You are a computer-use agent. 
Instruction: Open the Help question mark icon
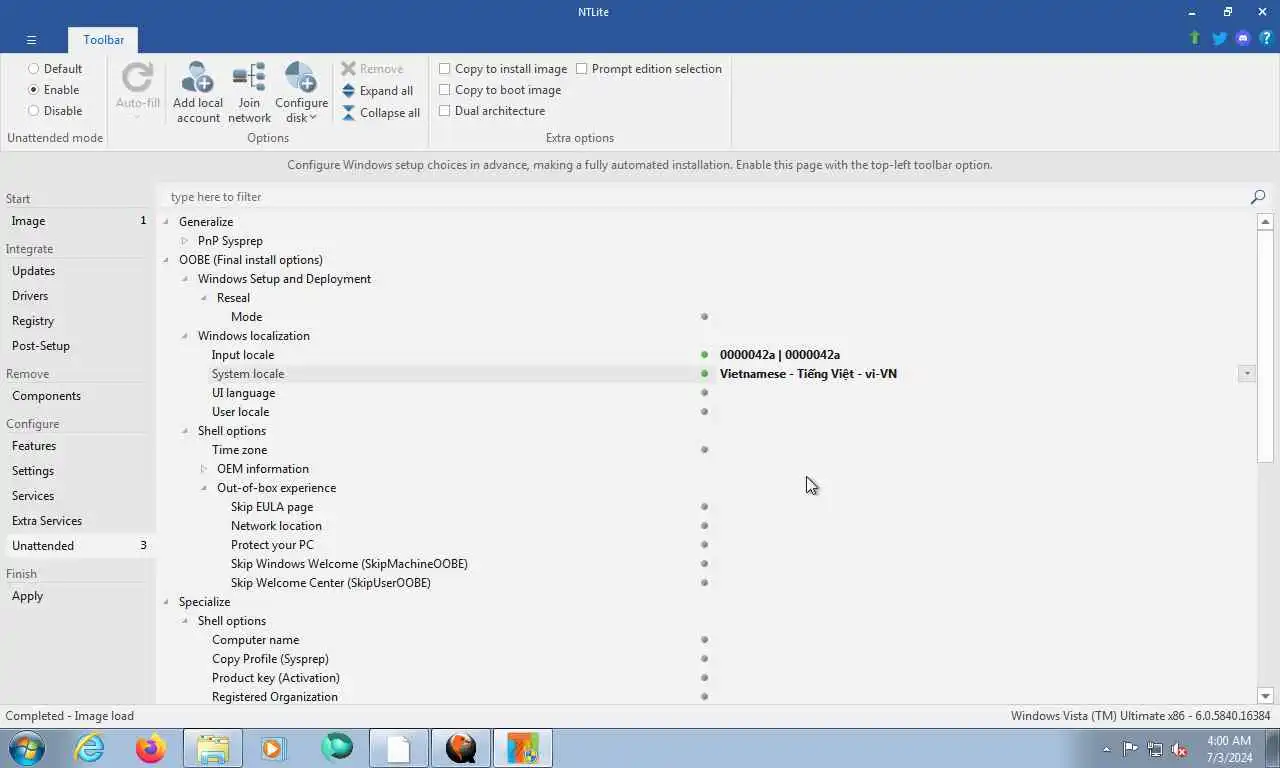click(1266, 38)
